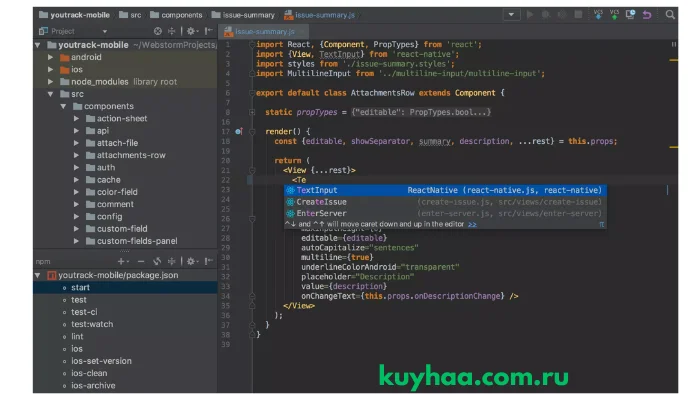Viewport: 700px width, 394px height.
Task: Click components breadcrumb in navigation bar
Action: pos(176,15)
